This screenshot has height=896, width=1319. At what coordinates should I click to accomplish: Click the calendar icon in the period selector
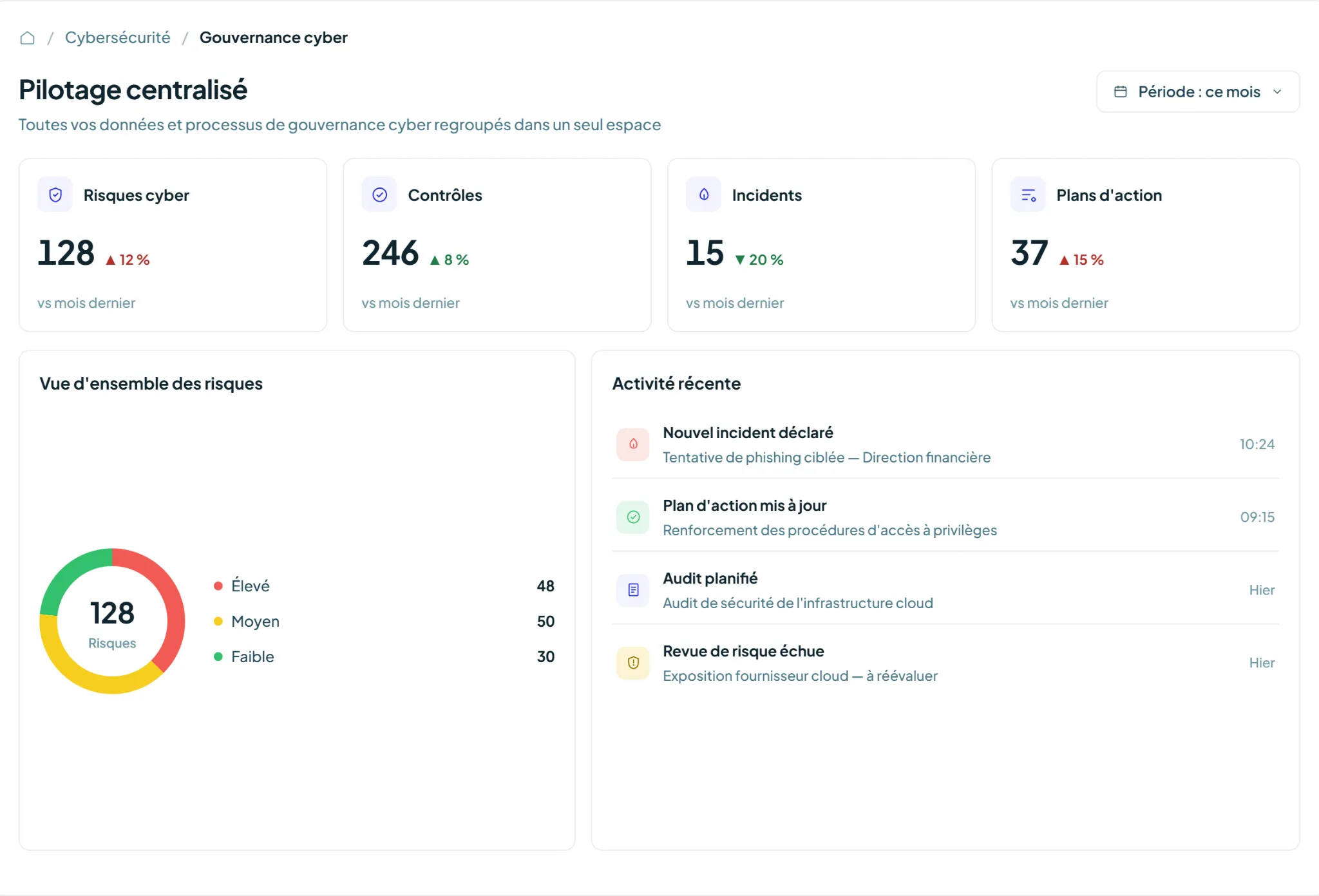pyautogui.click(x=1121, y=91)
